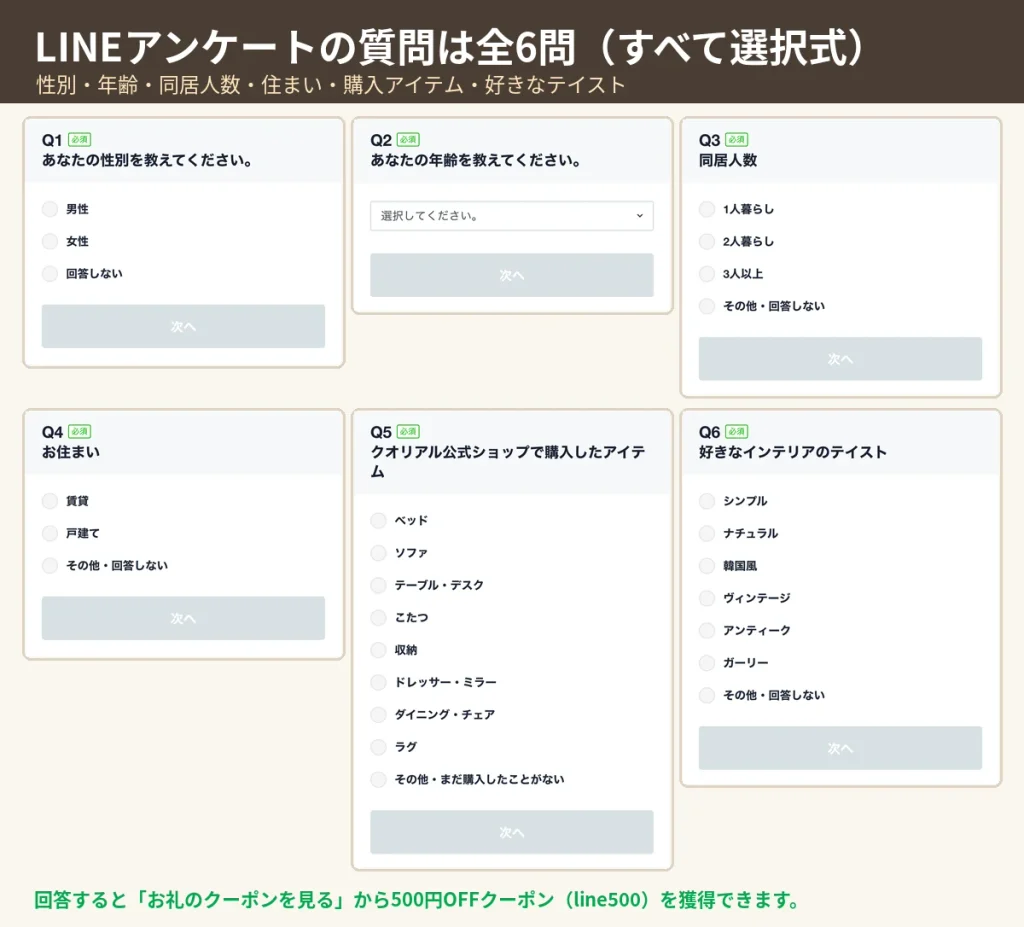This screenshot has height=927, width=1024.
Task: Select その他・回答しない in the Q4 card
Action: tap(50, 566)
